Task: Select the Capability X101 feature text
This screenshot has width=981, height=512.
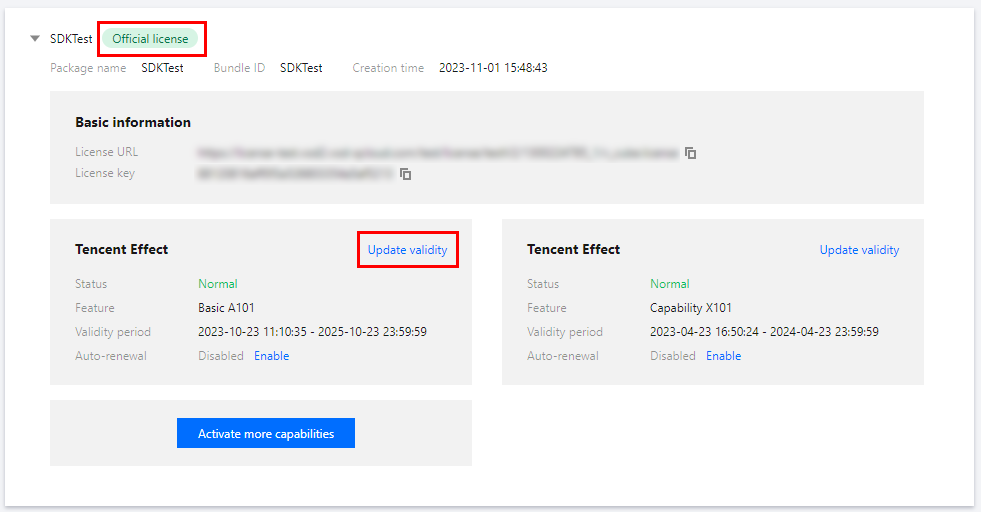Action: pyautogui.click(x=691, y=308)
